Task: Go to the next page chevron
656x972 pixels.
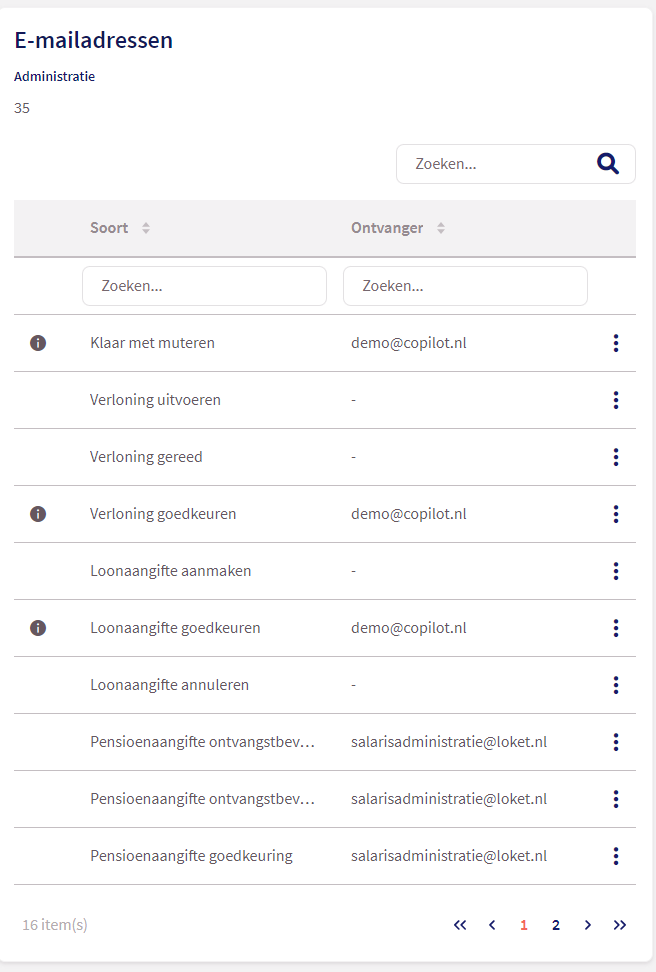Action: (588, 925)
